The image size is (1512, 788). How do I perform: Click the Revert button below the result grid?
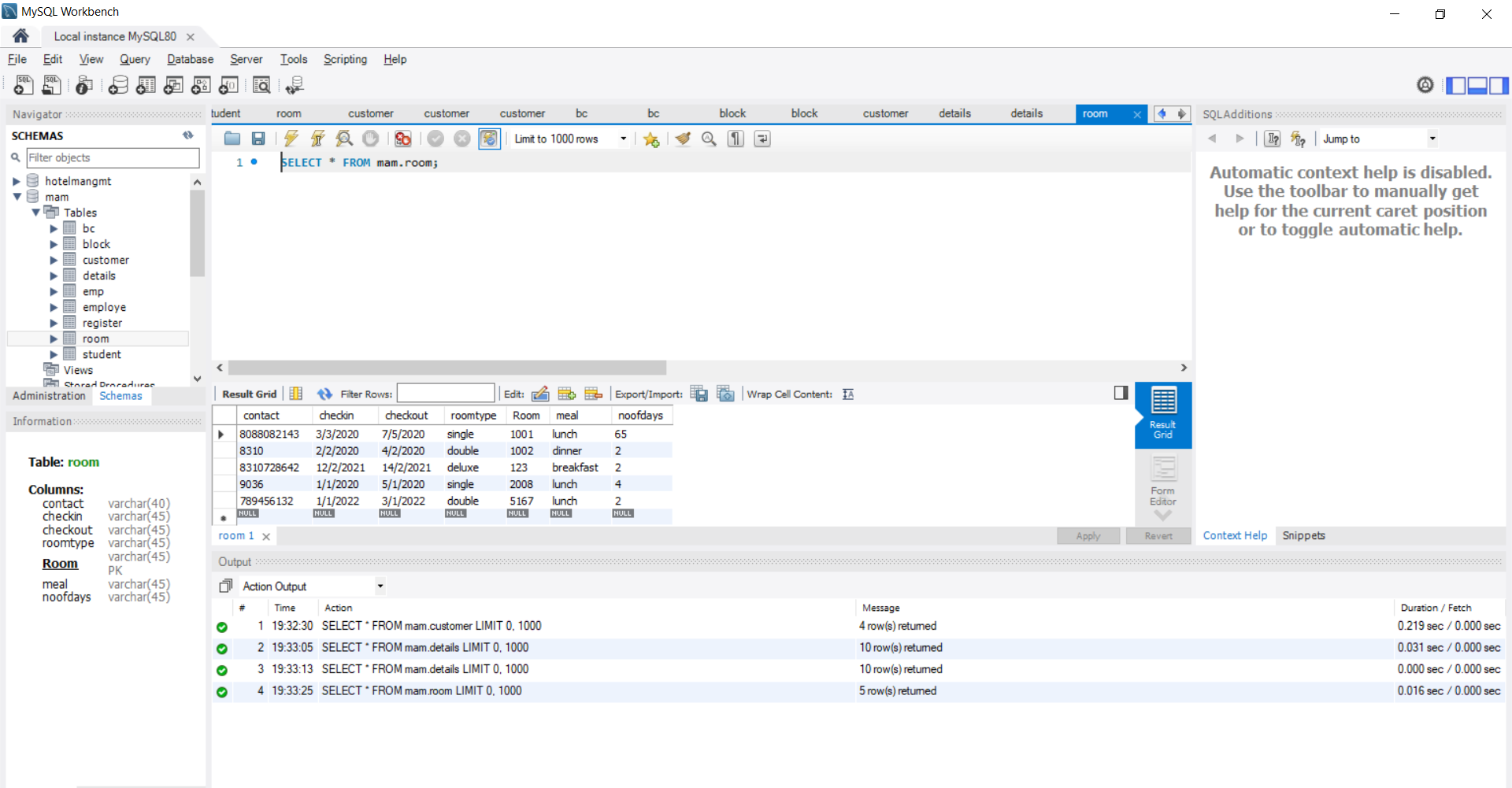(x=1158, y=535)
